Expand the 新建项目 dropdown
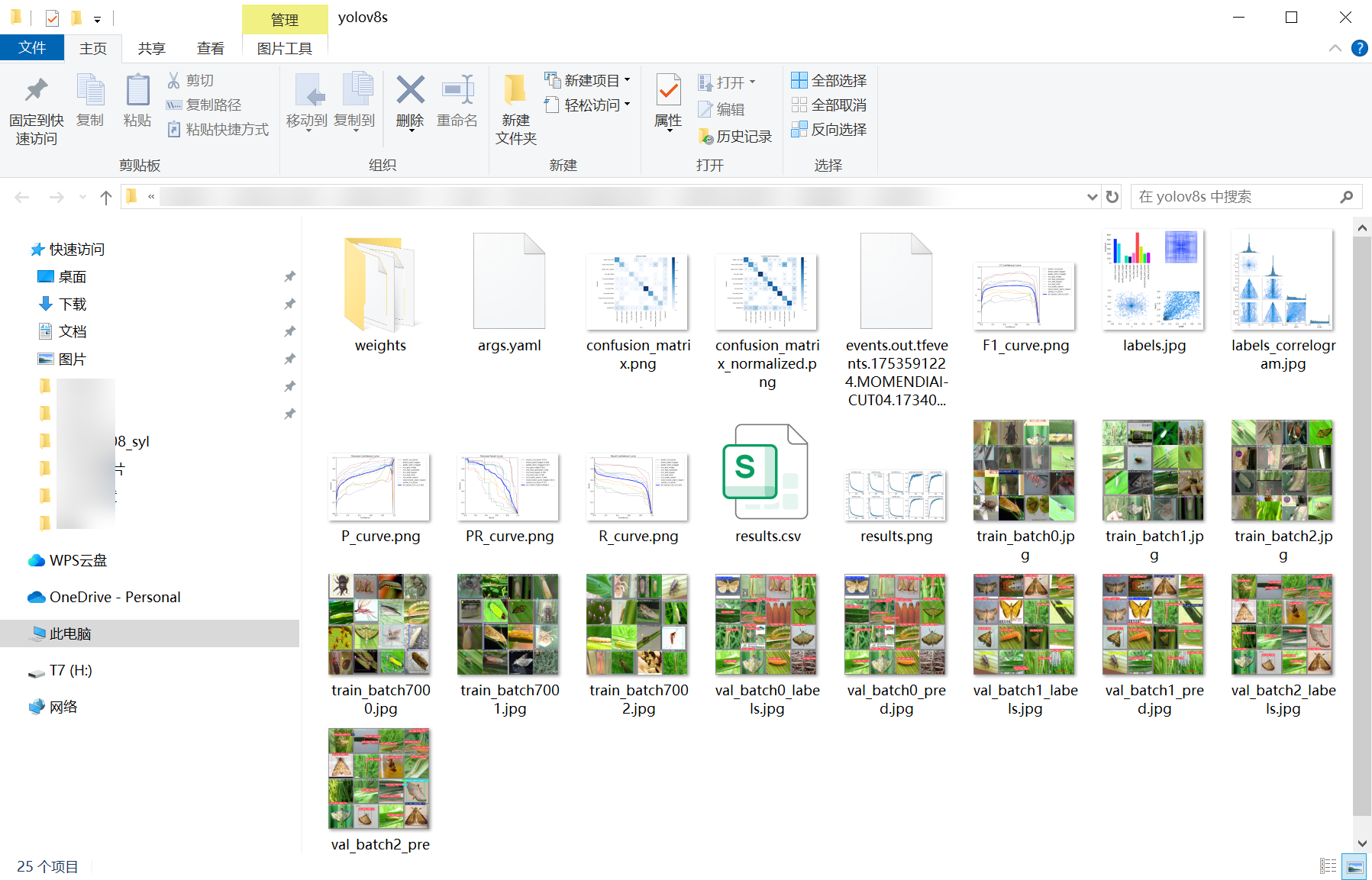 click(x=625, y=79)
